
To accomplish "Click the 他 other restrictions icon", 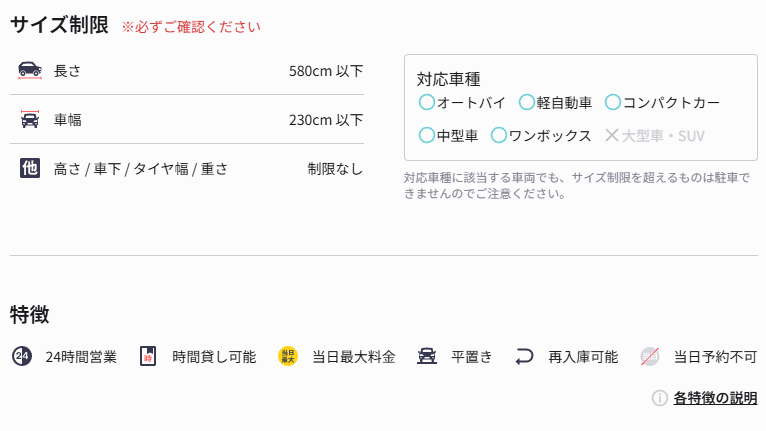I will [x=30, y=168].
